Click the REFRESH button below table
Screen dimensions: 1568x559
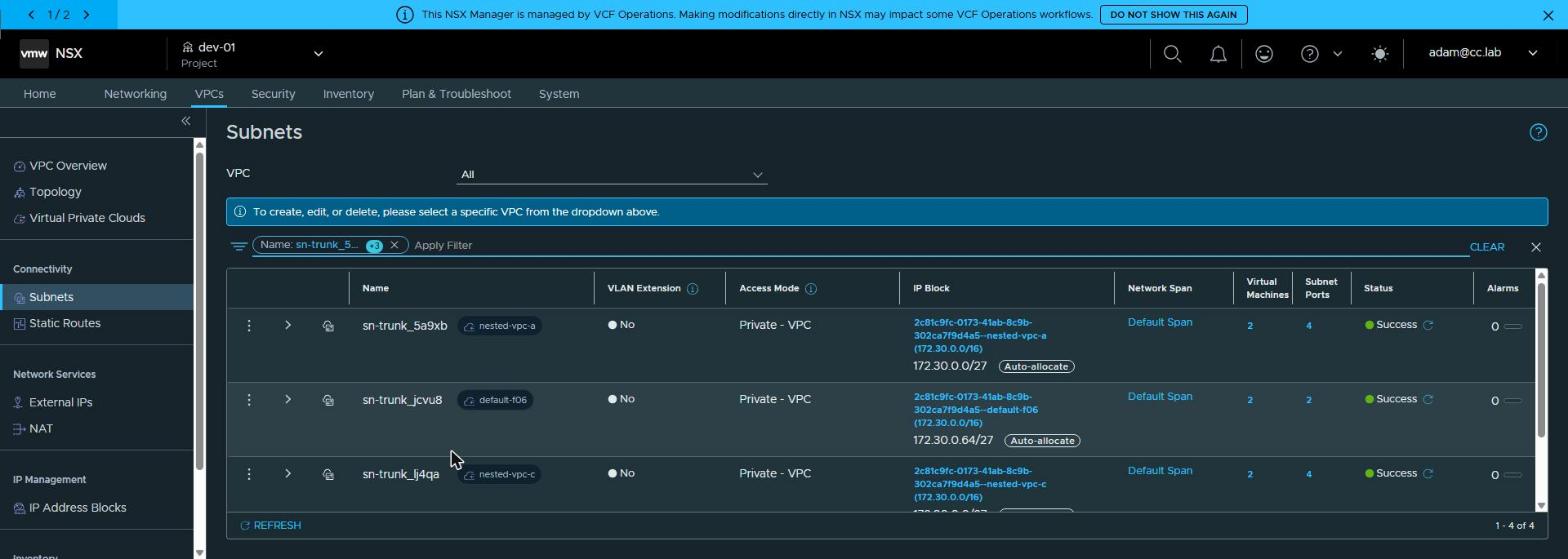click(271, 526)
